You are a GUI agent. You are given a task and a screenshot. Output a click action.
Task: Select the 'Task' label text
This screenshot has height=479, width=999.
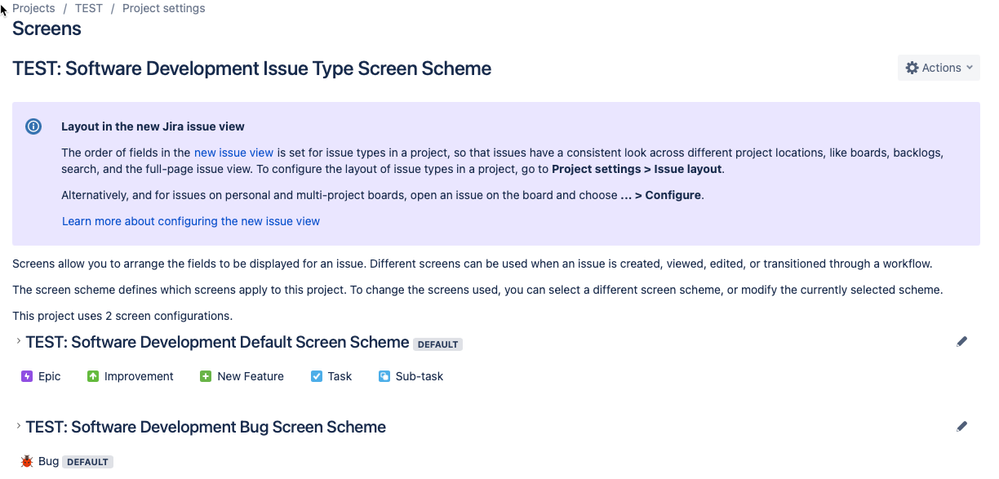(340, 376)
